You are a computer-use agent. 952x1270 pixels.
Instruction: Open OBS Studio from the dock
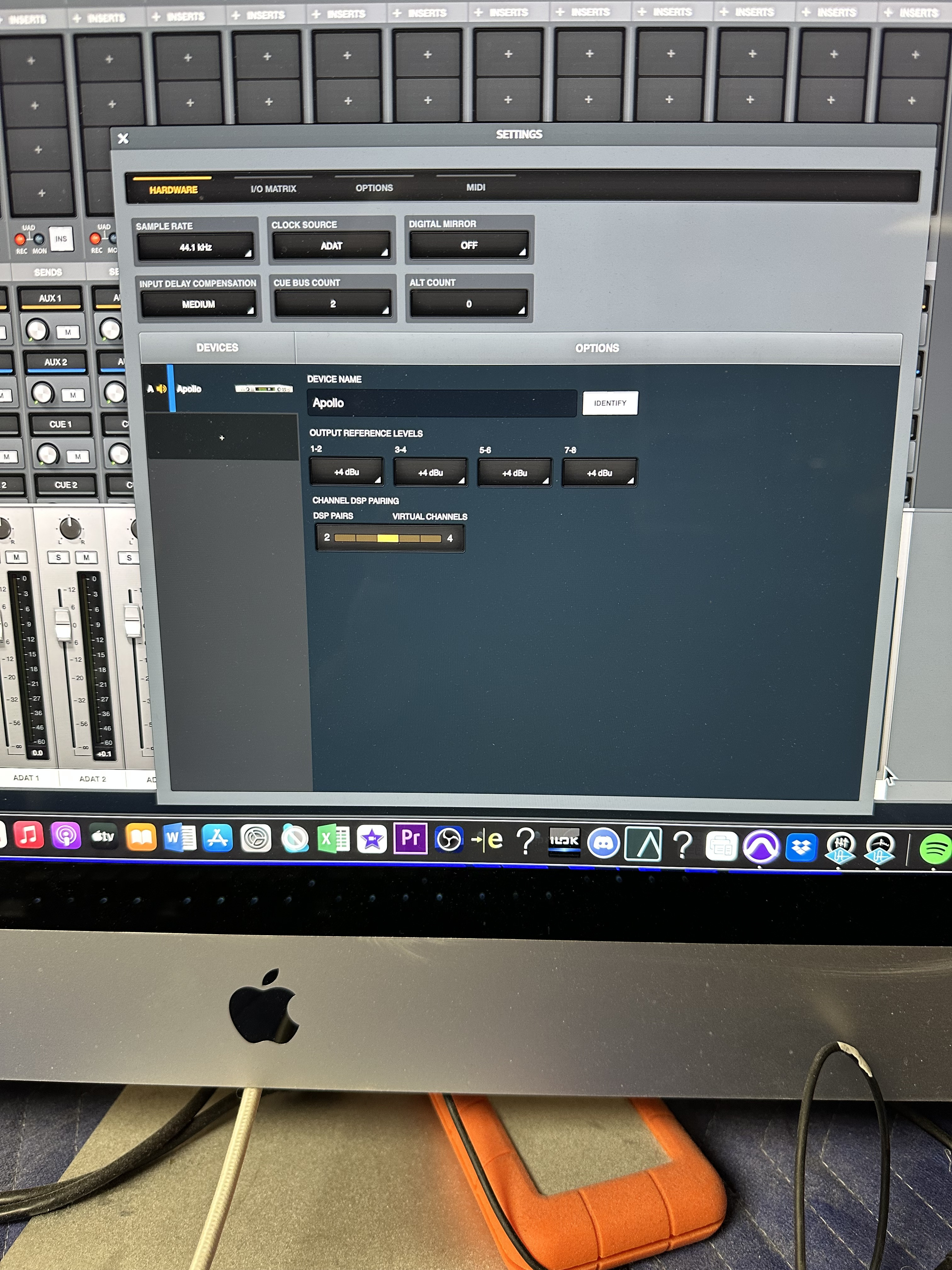(x=449, y=840)
